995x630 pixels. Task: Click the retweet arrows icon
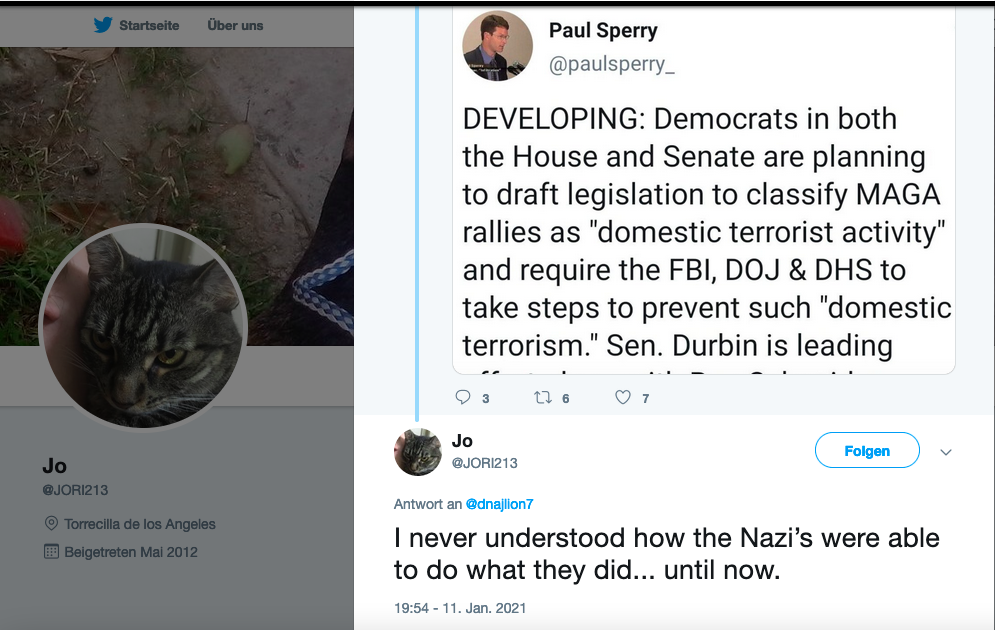click(x=543, y=397)
